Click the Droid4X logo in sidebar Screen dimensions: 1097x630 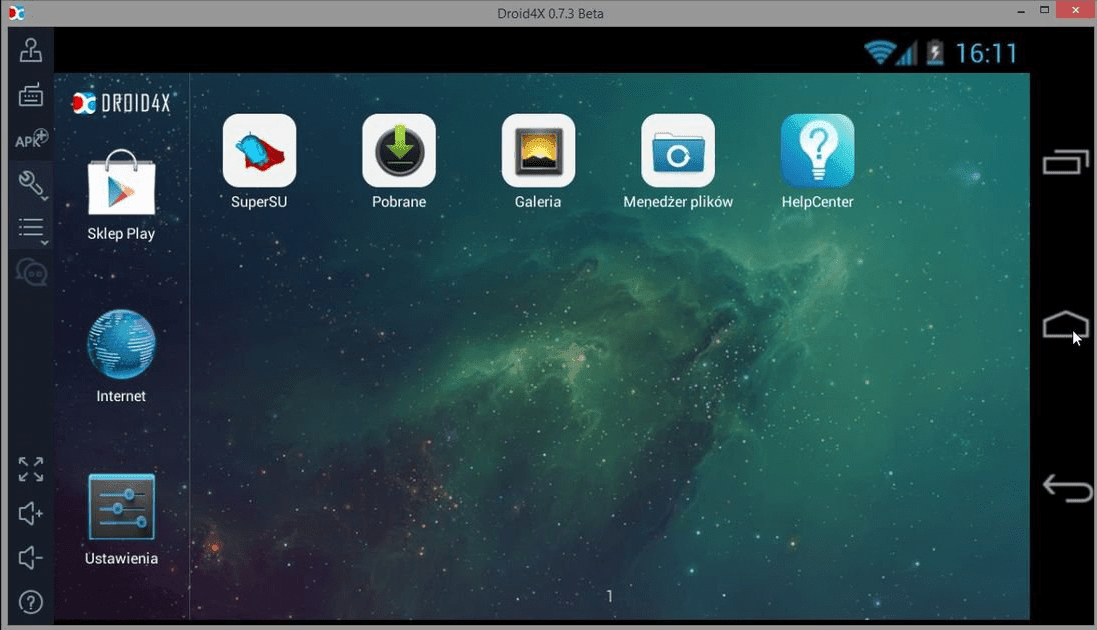pyautogui.click(x=121, y=104)
